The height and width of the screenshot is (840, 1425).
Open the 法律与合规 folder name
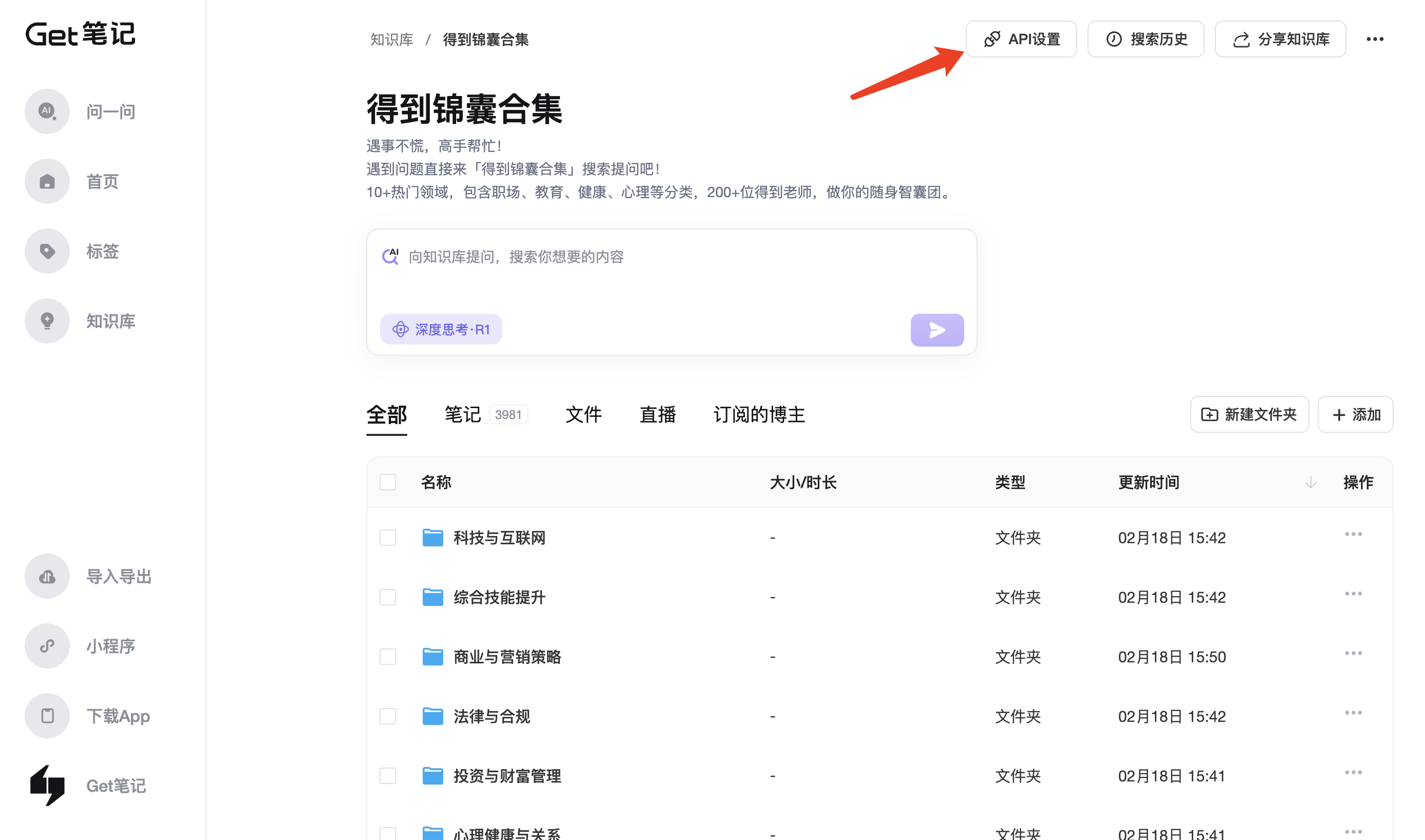pyautogui.click(x=492, y=716)
